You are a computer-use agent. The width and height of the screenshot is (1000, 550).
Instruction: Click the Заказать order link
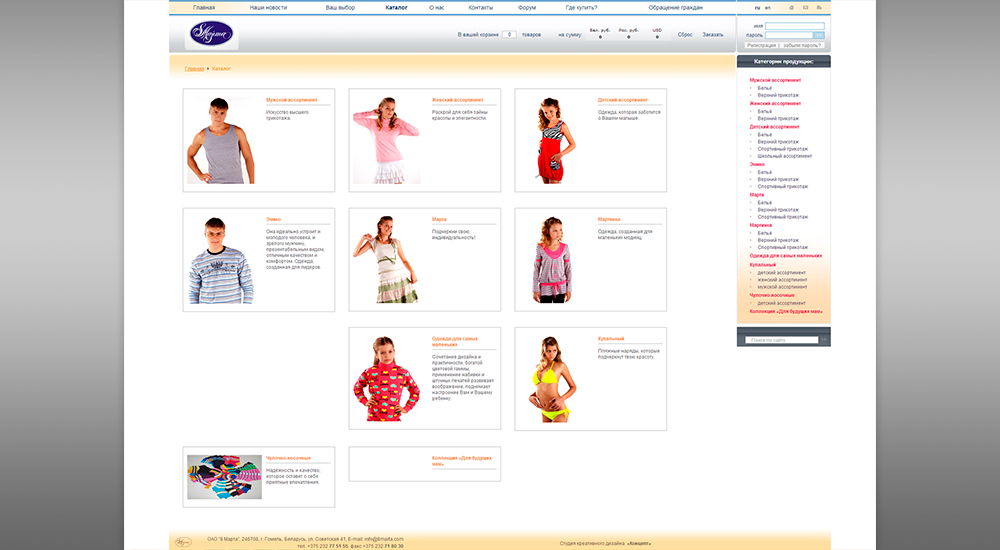[x=712, y=34]
